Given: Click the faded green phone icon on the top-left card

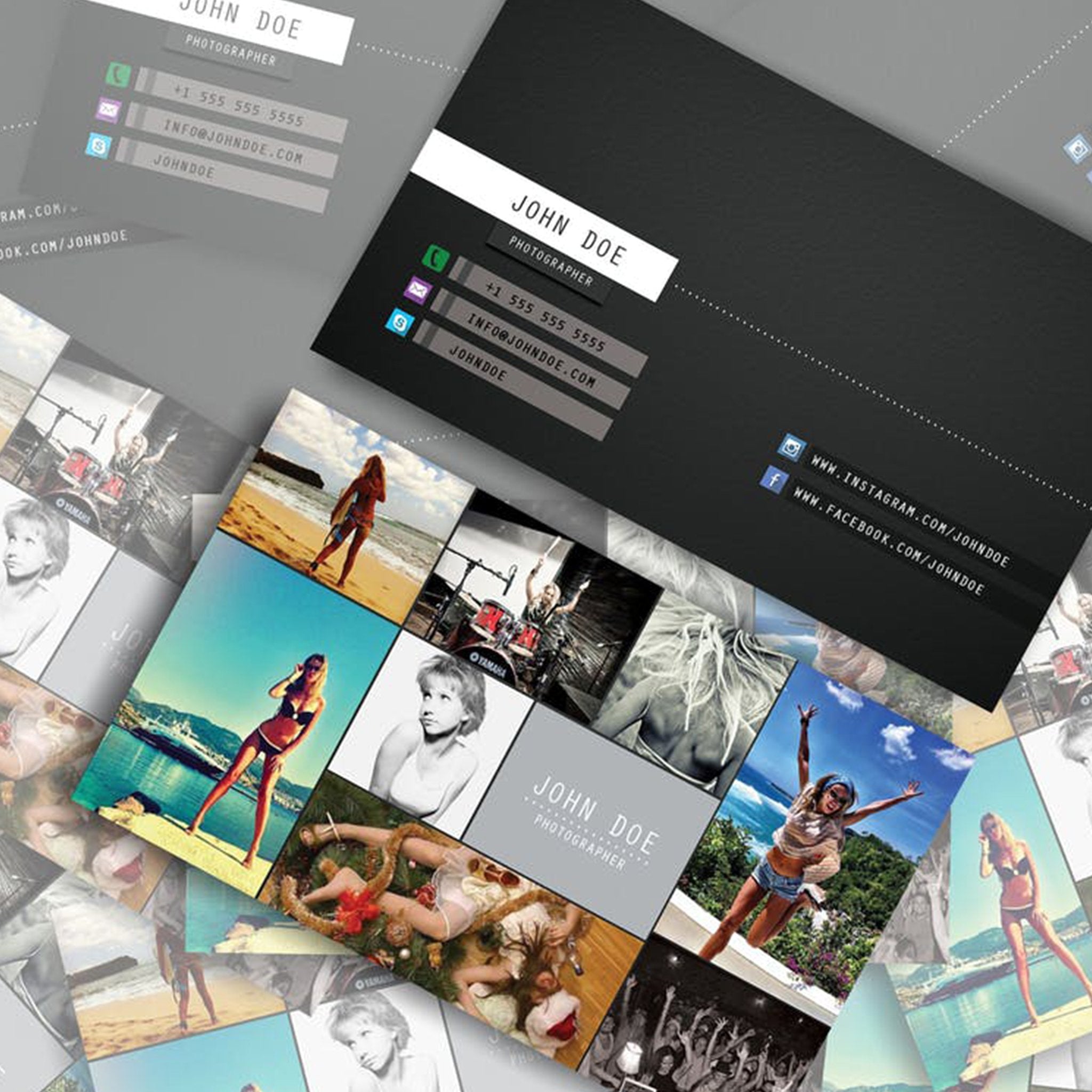Looking at the screenshot, I should pyautogui.click(x=119, y=75).
